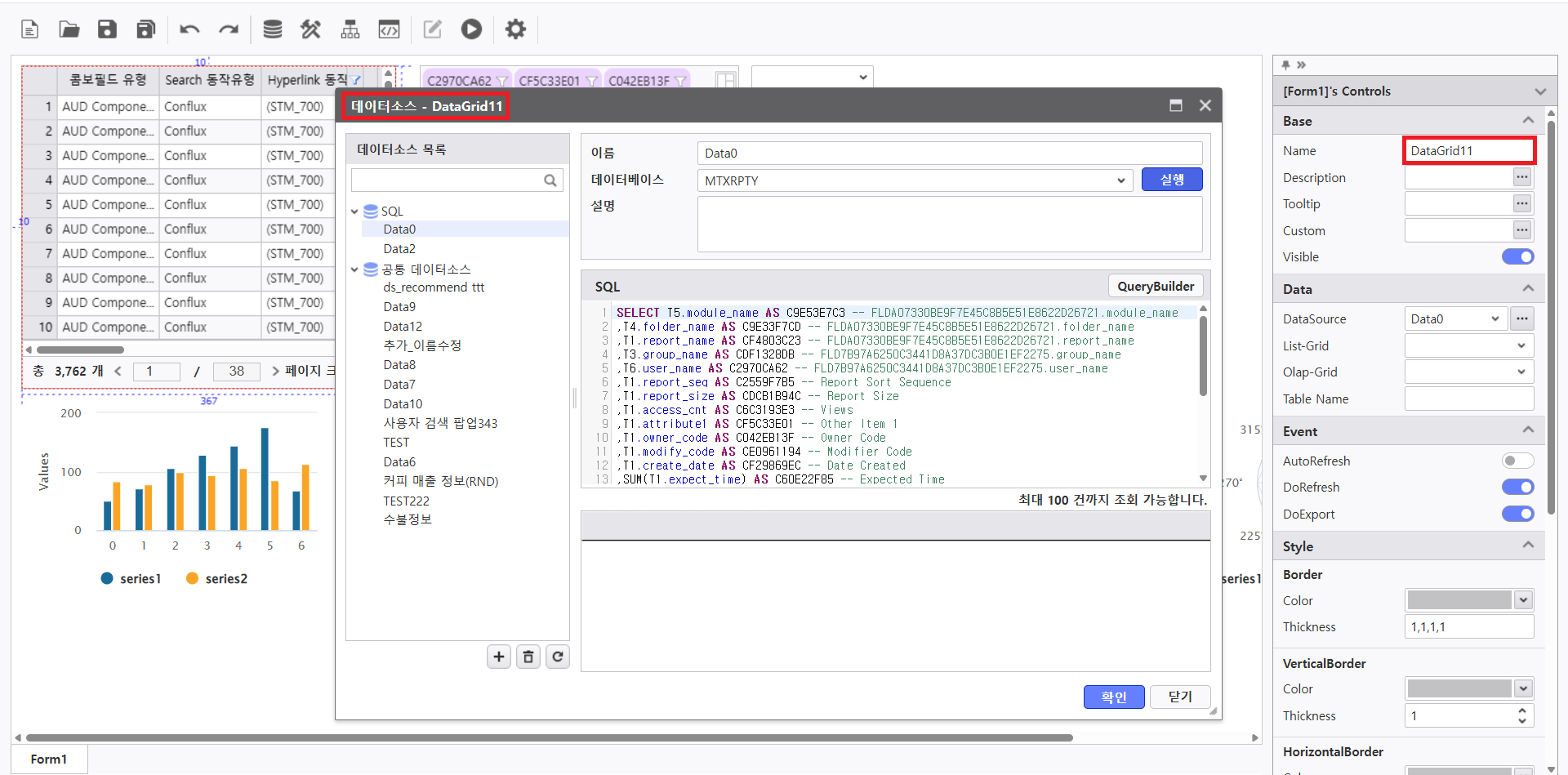Collapse the SQL tree node

coord(355,212)
